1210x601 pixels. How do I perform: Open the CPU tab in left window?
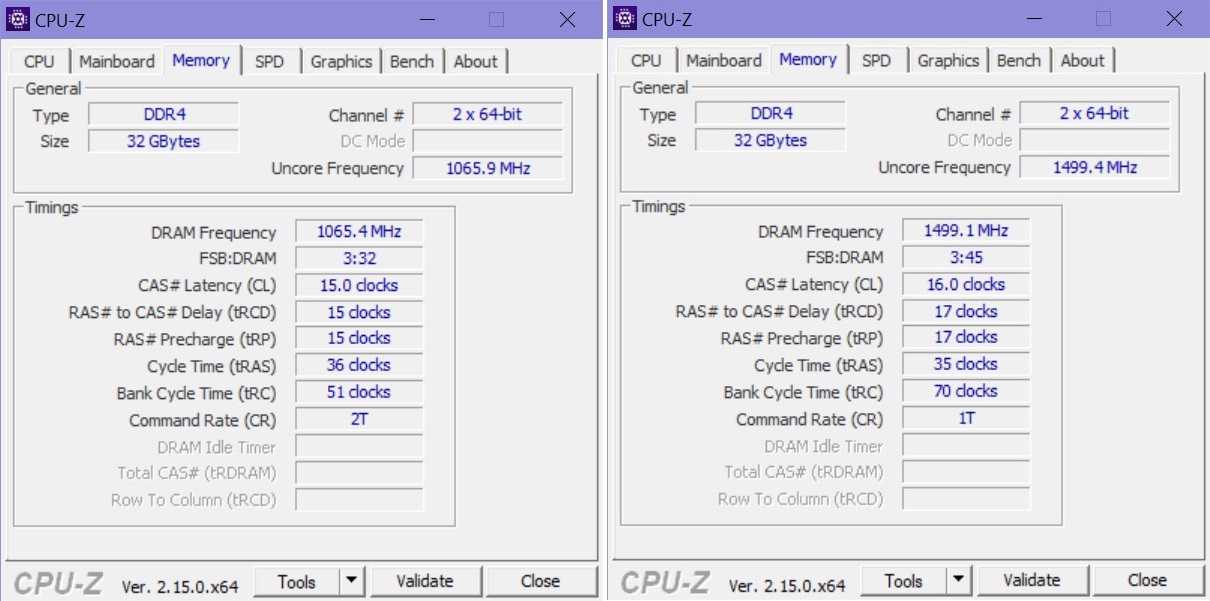click(39, 61)
